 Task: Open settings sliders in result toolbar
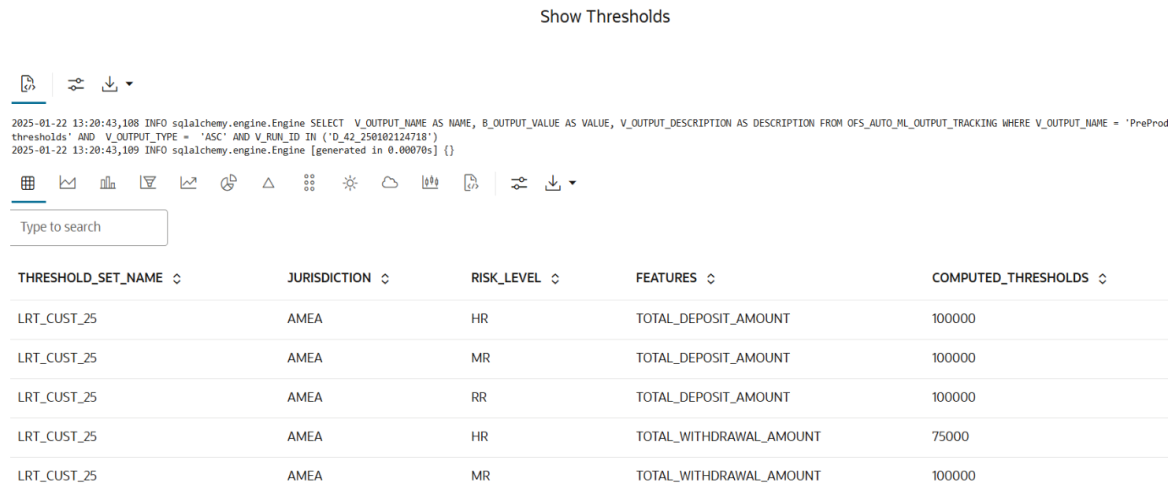pos(519,182)
